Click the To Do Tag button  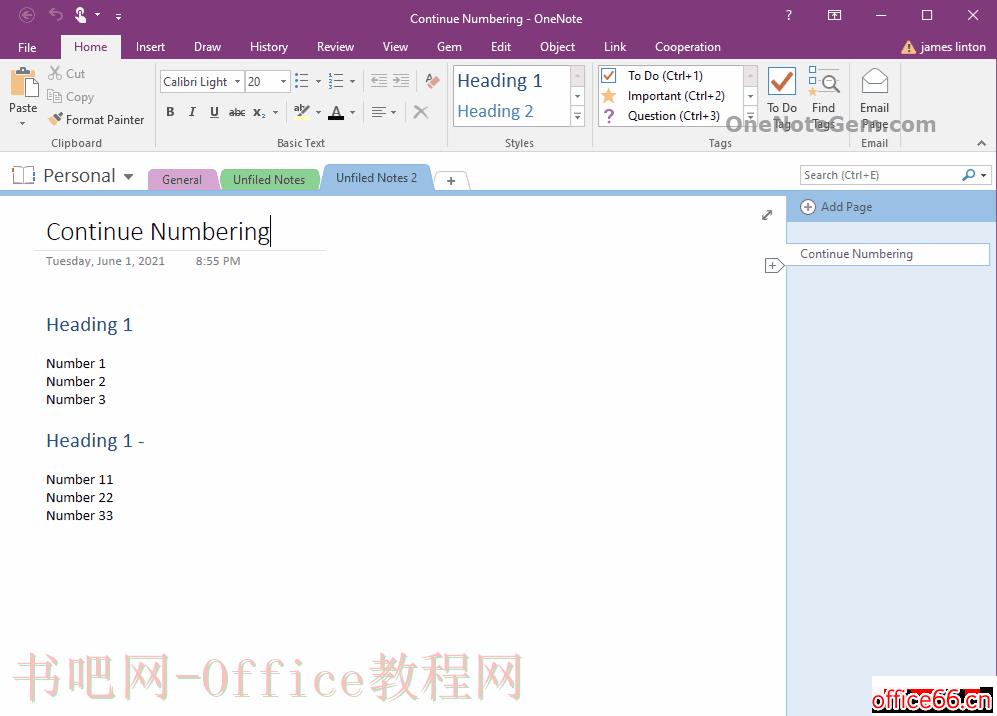[x=781, y=99]
